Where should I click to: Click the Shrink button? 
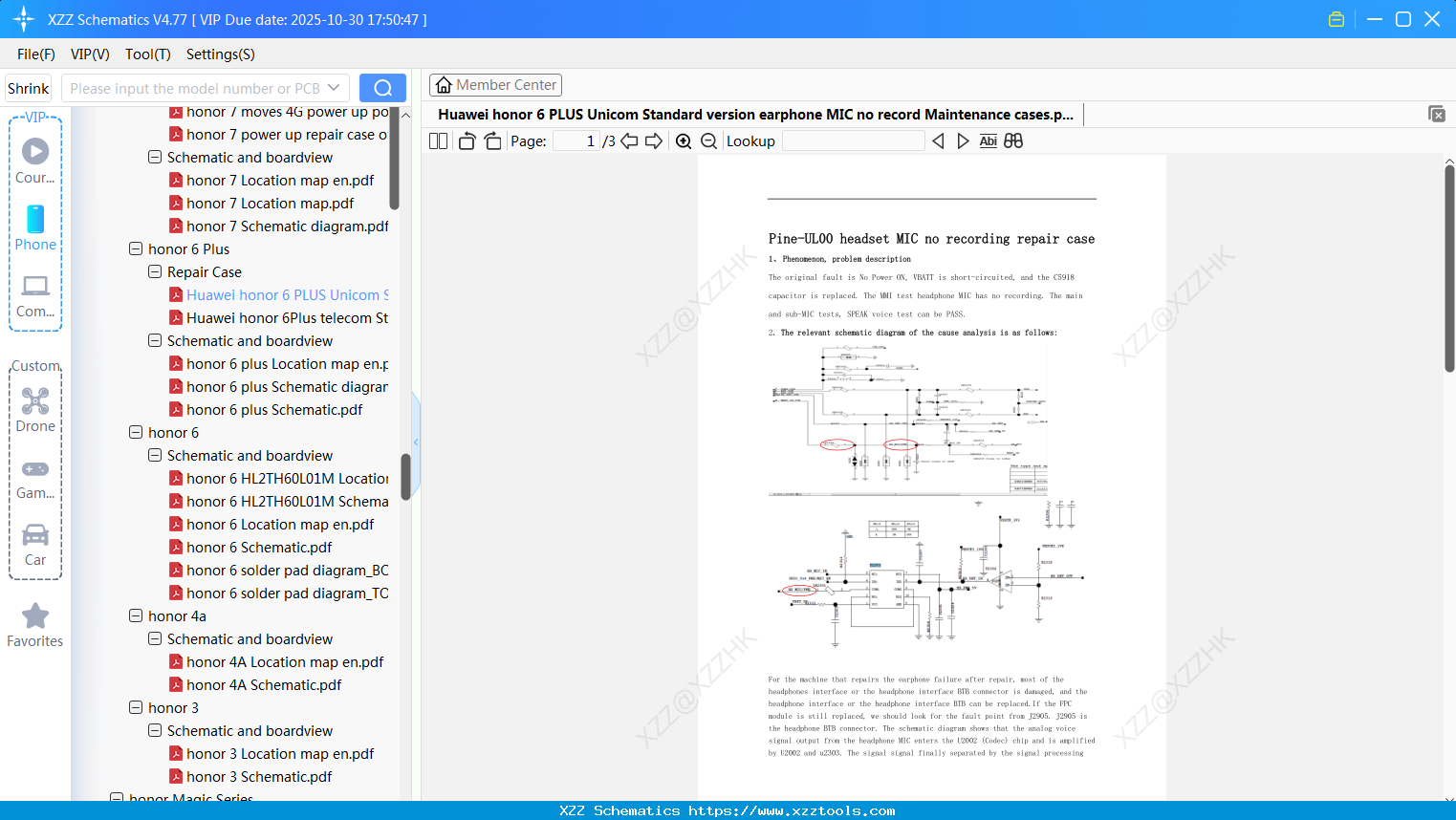tap(29, 88)
